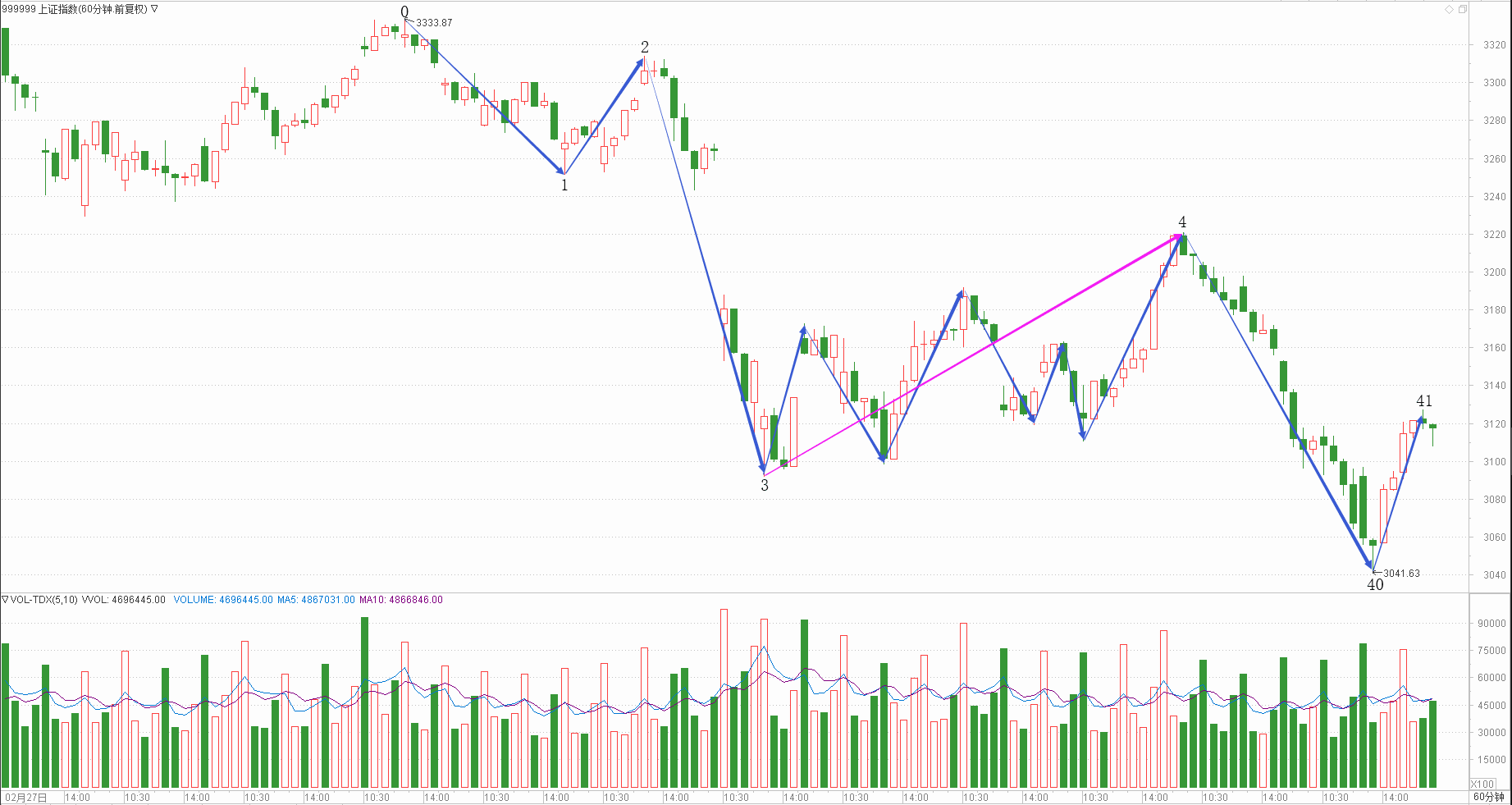Screen dimensions: 1512x805
Task: Click the overlapping-squares window icon
Action: [x=1462, y=9]
